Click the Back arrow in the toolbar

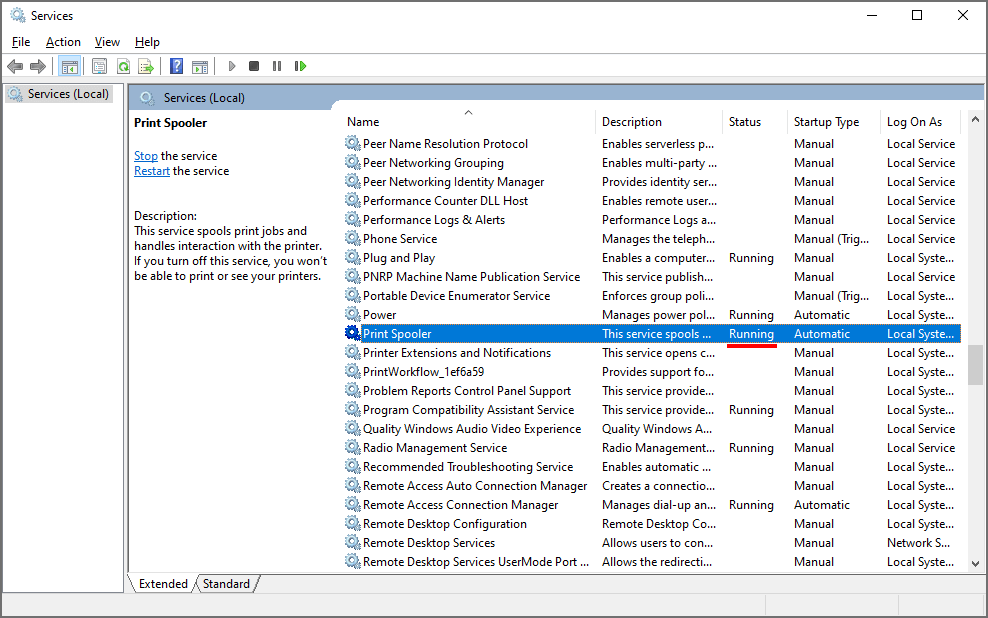pyautogui.click(x=15, y=66)
